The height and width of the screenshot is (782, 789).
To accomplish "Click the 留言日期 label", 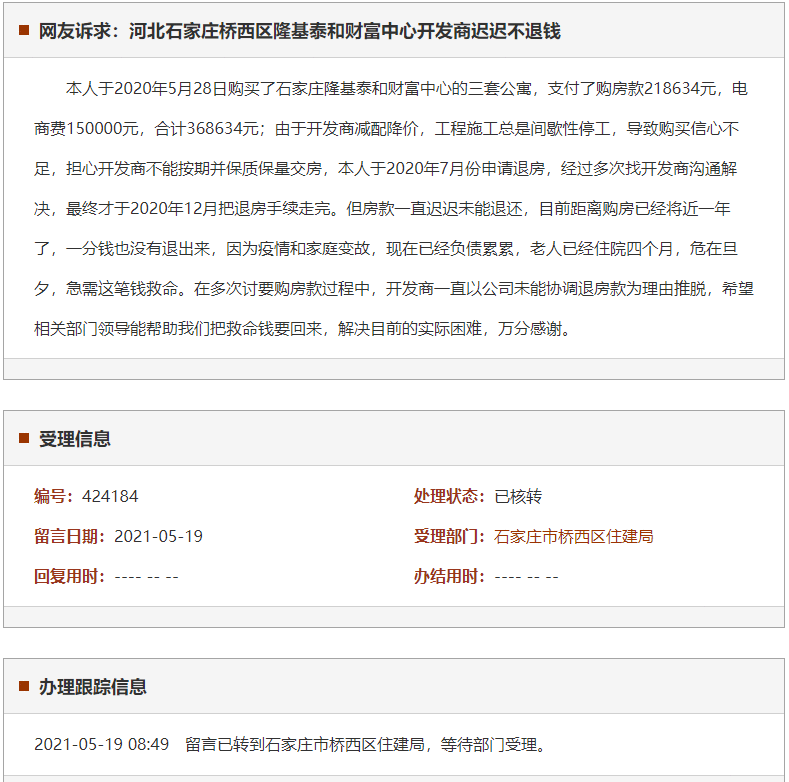I will pos(69,536).
